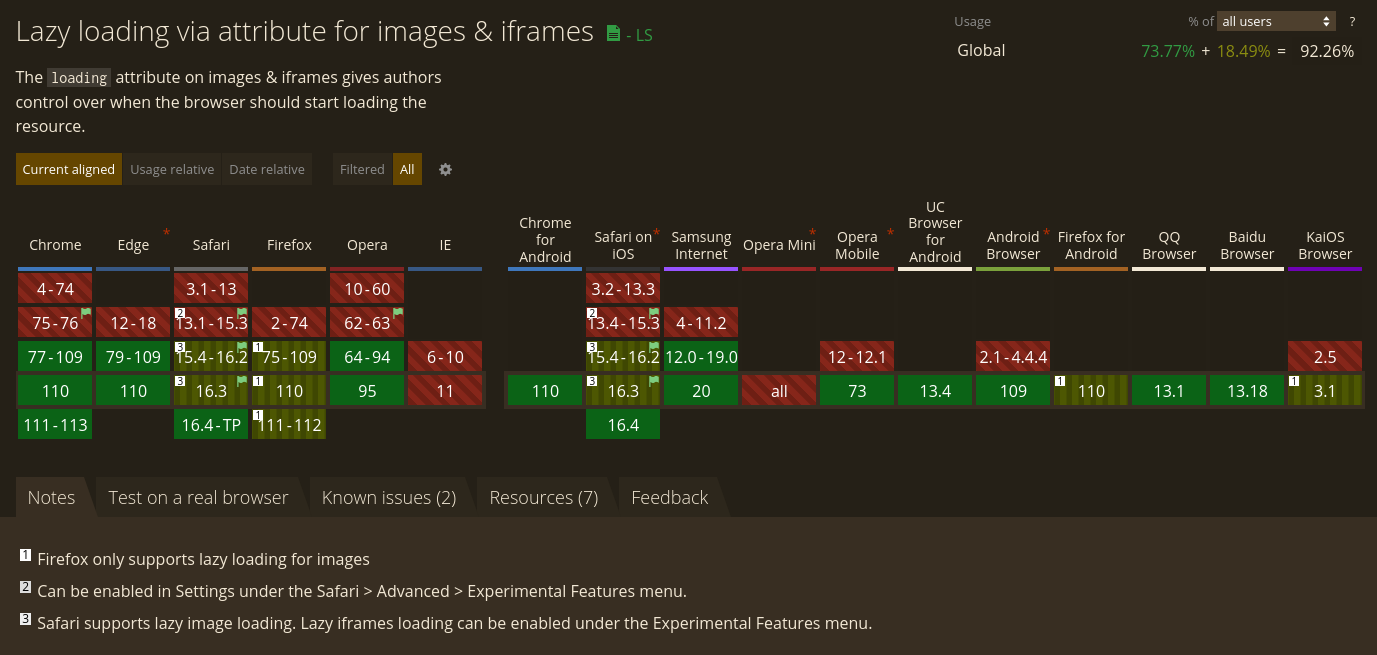Click KaiOS Browser column header
Screen dimensions: 1377x655
click(x=1325, y=245)
